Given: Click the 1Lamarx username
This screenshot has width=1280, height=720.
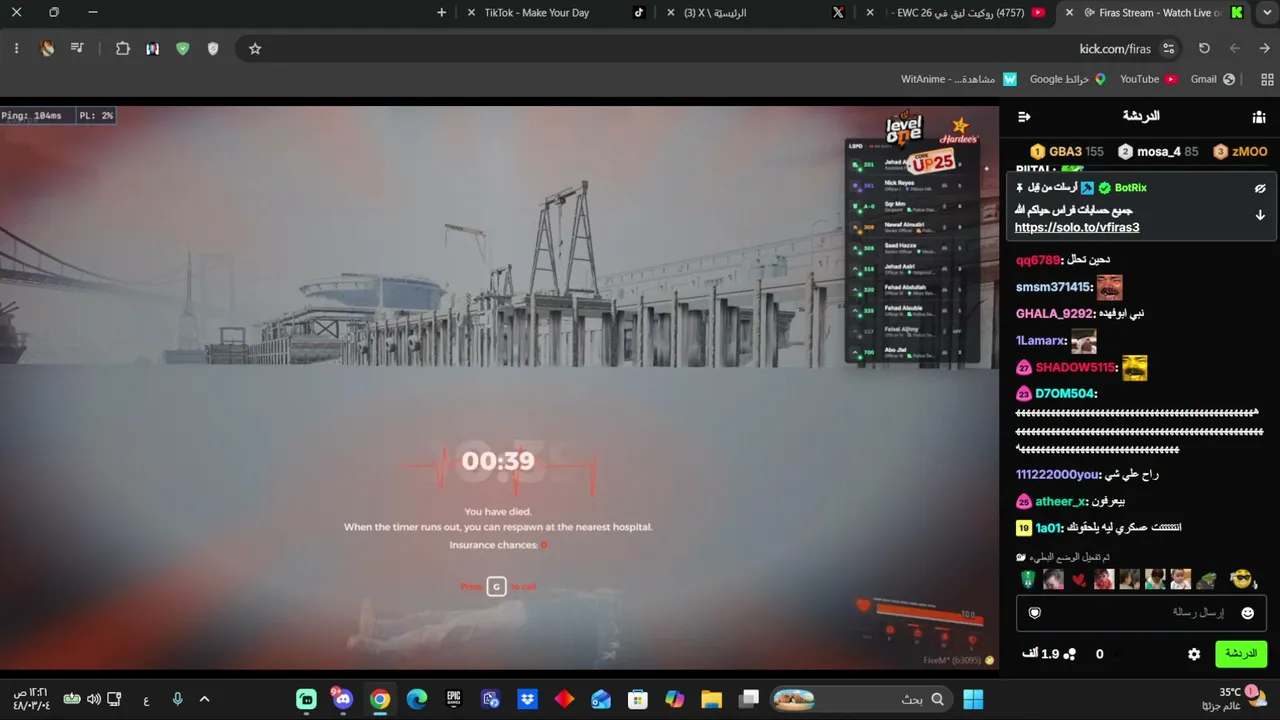Looking at the screenshot, I should point(1040,341).
